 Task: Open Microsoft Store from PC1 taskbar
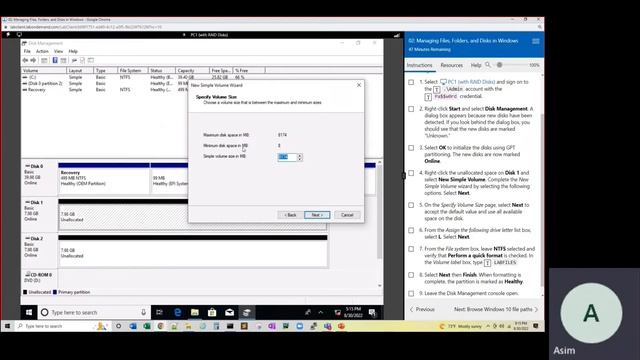pyautogui.click(x=212, y=312)
